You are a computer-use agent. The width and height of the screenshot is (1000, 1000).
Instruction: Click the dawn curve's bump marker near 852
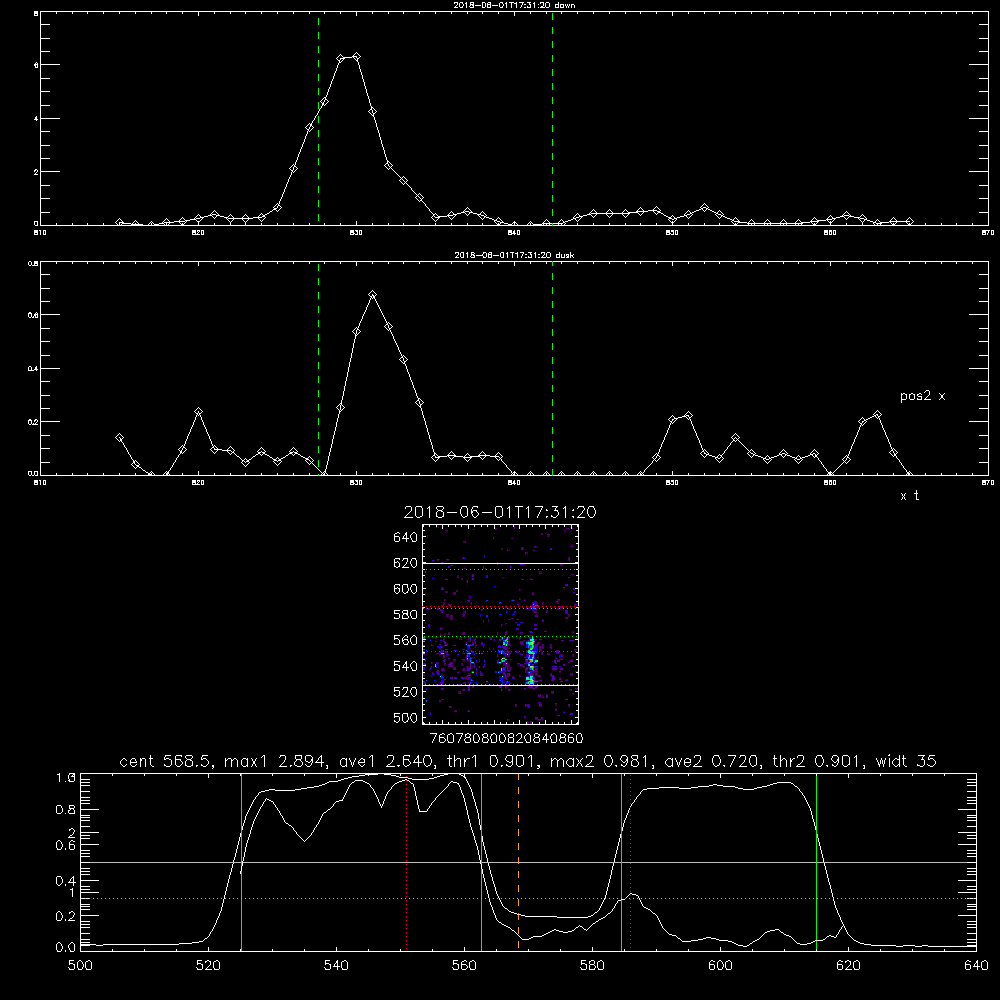[704, 208]
